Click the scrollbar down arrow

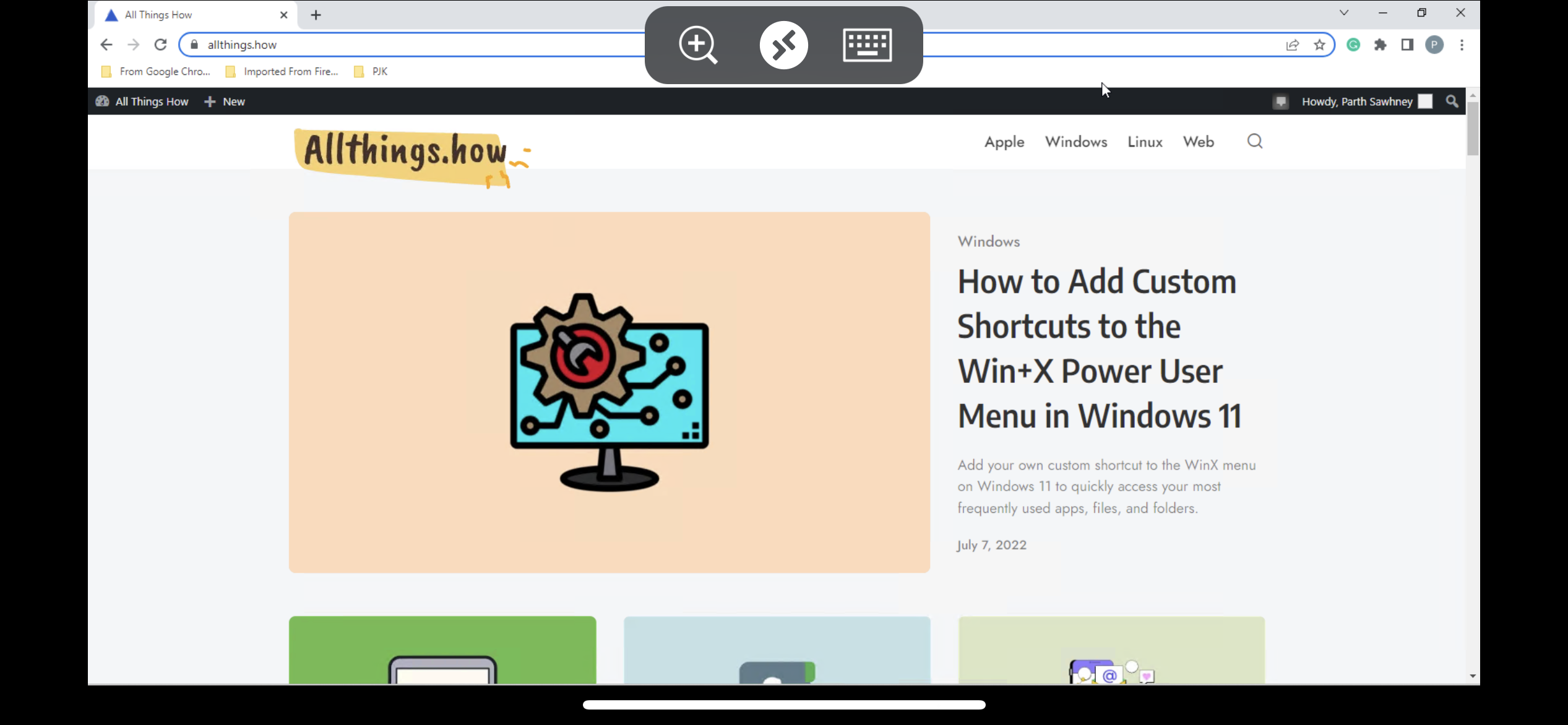(x=1472, y=676)
